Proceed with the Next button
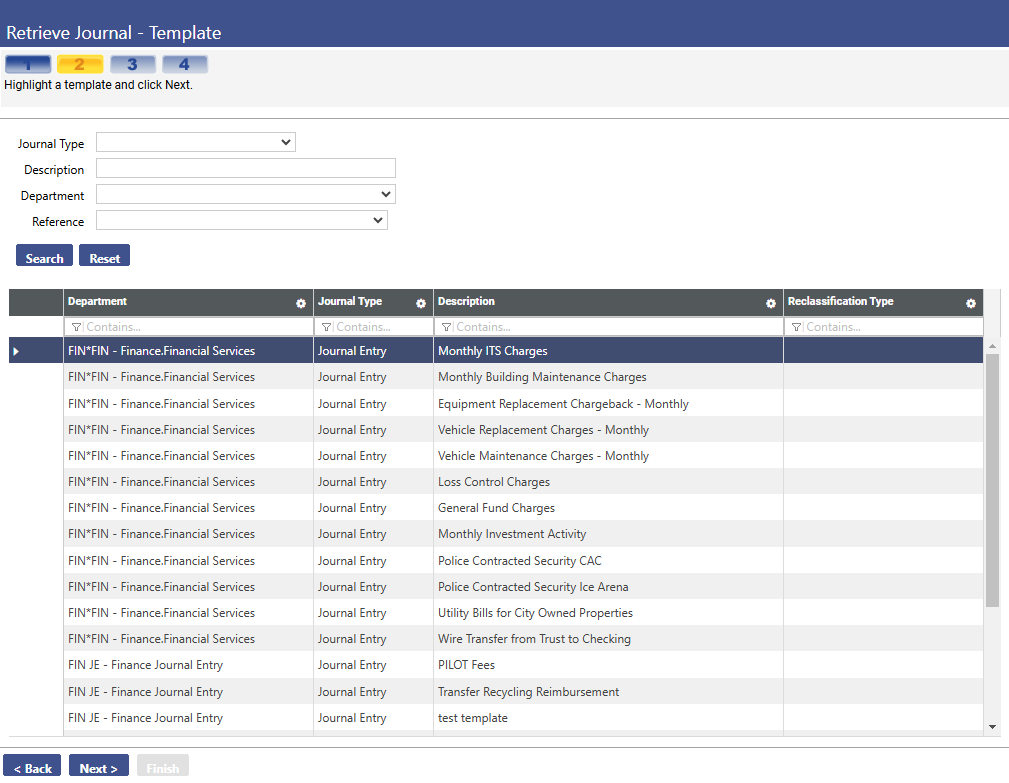 [x=98, y=766]
